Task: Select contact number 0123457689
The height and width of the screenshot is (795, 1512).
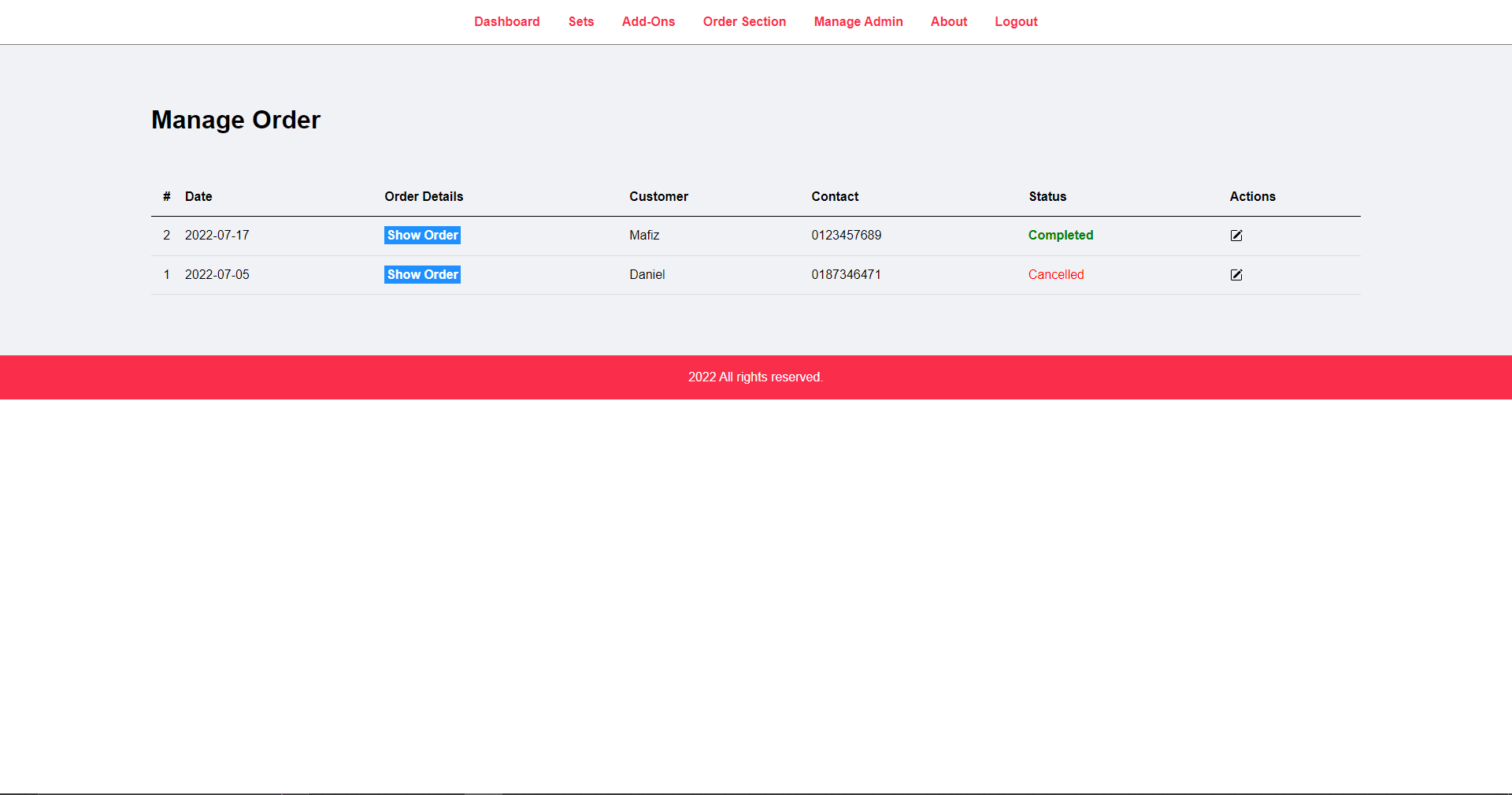Action: [x=847, y=236]
